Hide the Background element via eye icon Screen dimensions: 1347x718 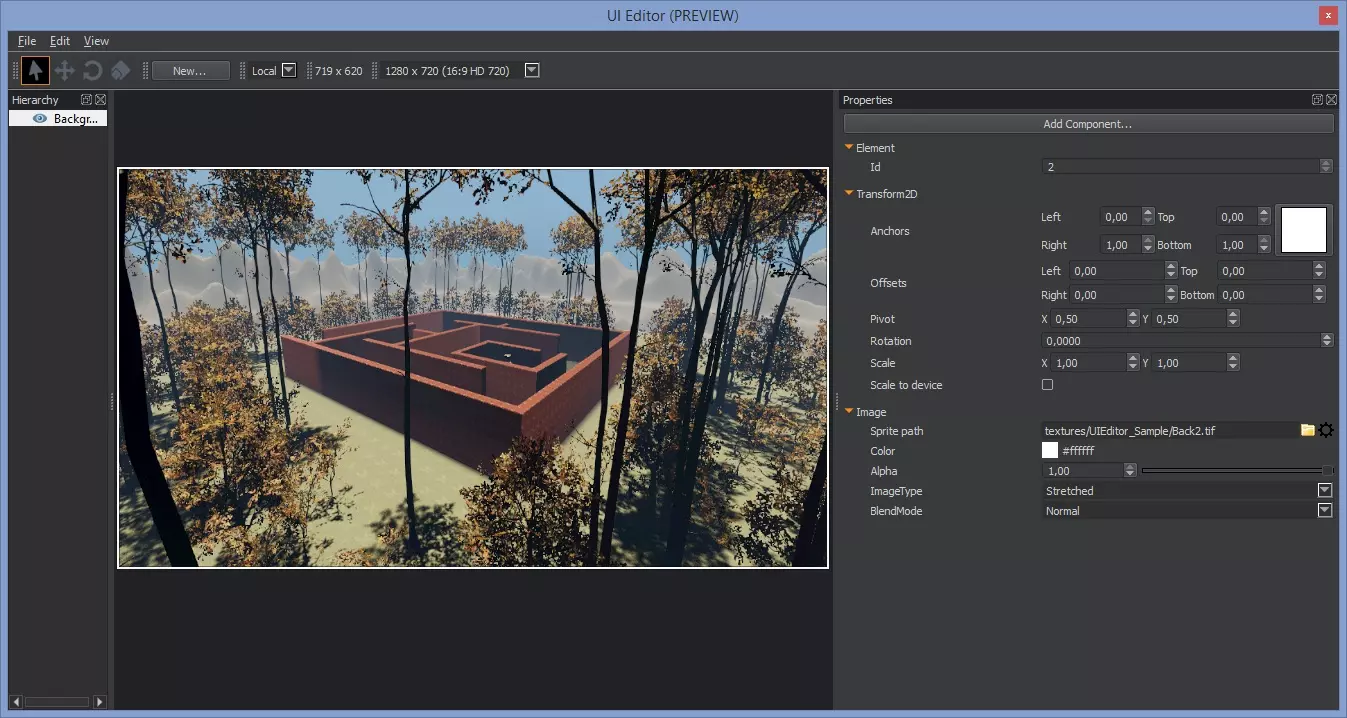pyautogui.click(x=40, y=118)
